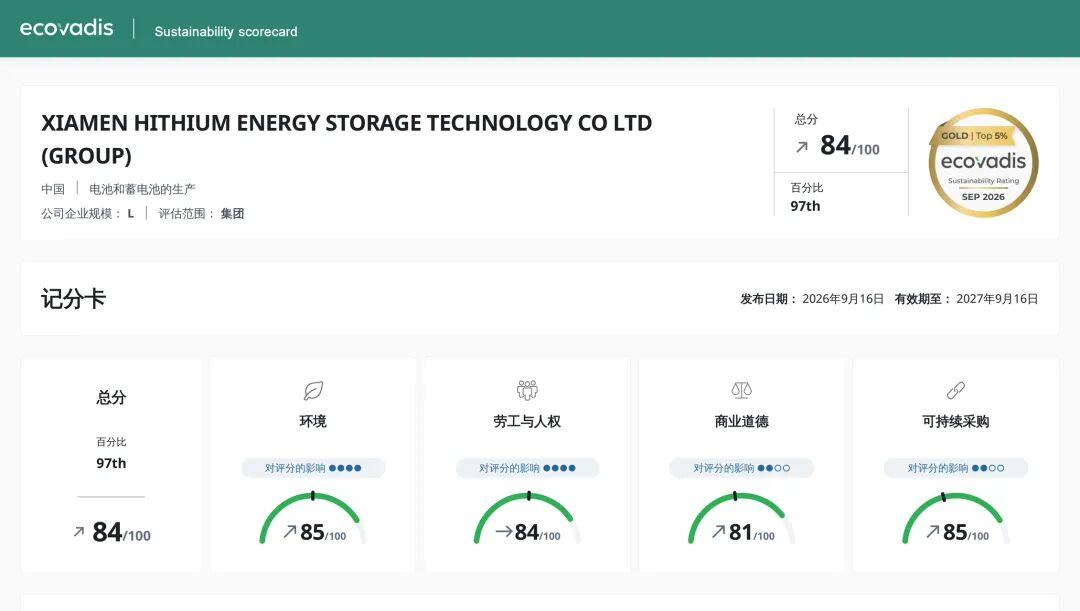Select the 可持续采购 score gauge arc
Image resolution: width=1080 pixels, height=611 pixels.
click(956, 517)
